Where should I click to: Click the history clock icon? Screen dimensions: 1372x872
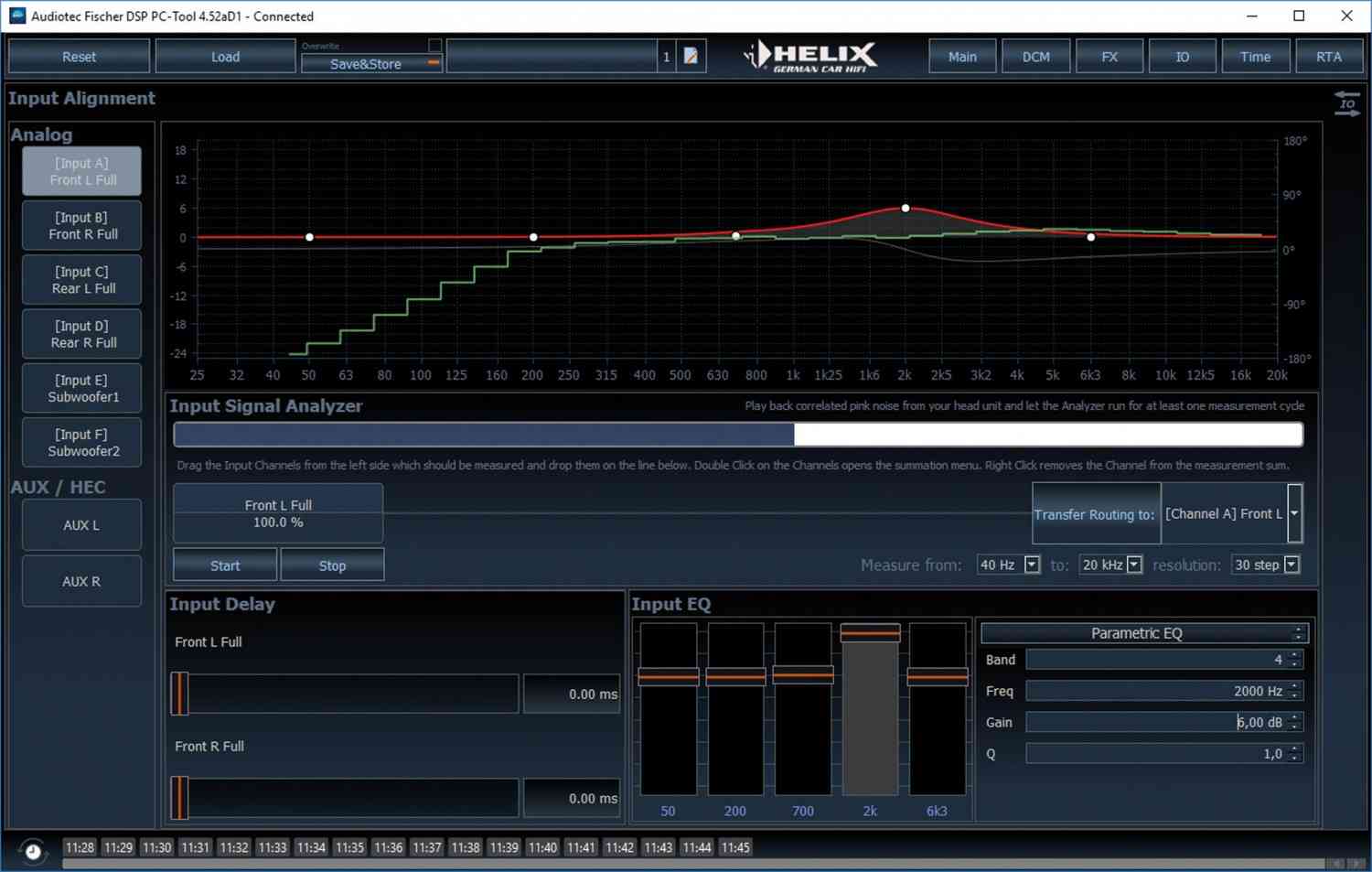coord(33,851)
